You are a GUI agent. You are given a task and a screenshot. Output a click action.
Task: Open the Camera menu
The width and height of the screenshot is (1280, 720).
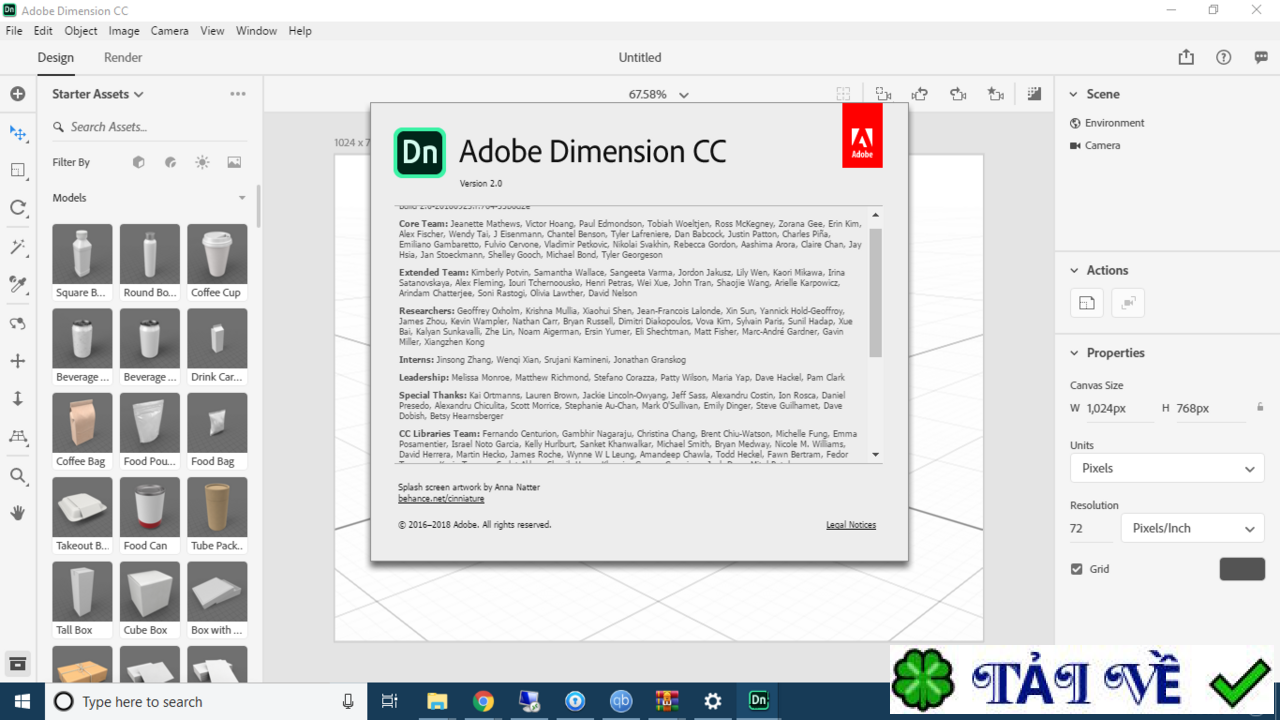(169, 30)
